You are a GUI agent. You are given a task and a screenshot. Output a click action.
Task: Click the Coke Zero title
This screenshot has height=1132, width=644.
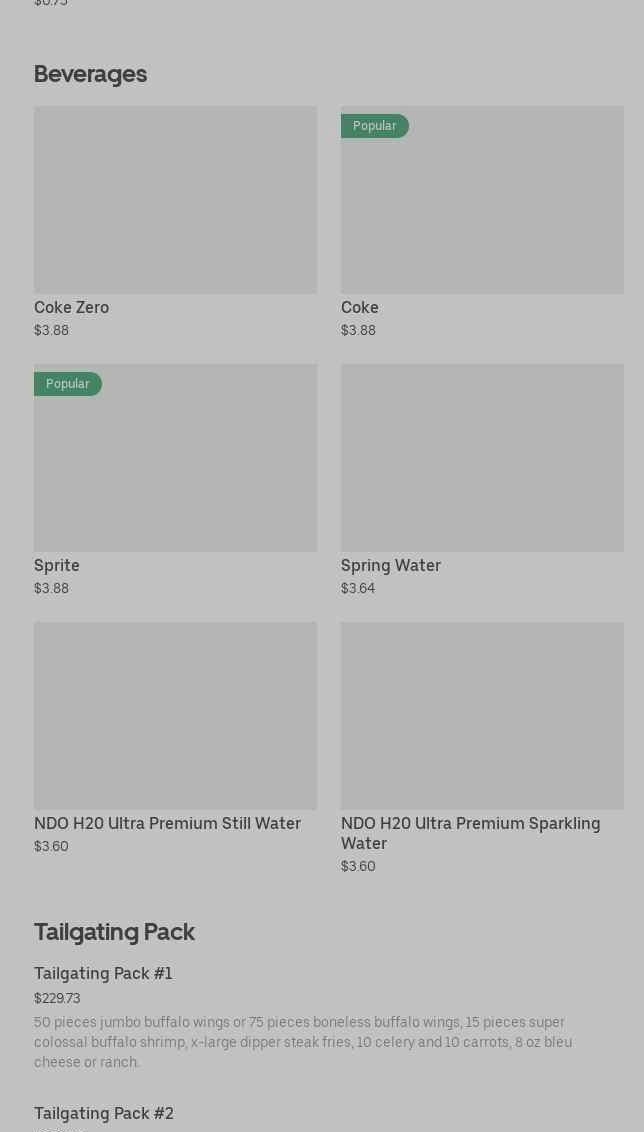pyautogui.click(x=72, y=307)
